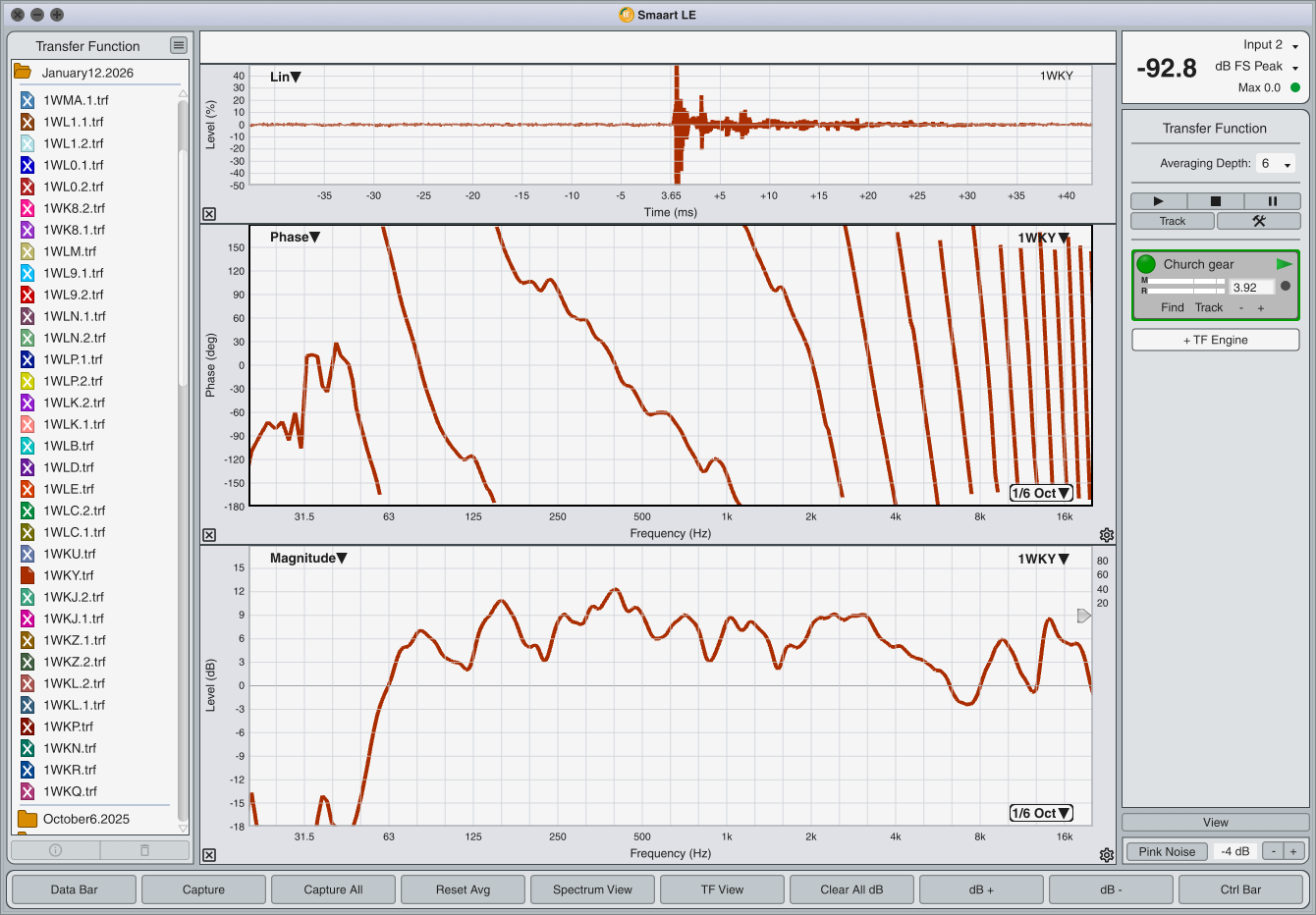The width and height of the screenshot is (1316, 915).
Task: Close the Phase plot pane
Action: (x=209, y=535)
